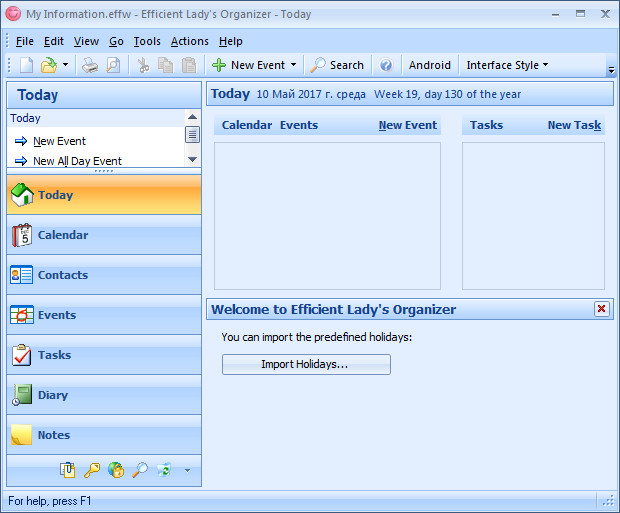
Task: Open Contacts in navigation pane
Action: point(104,275)
